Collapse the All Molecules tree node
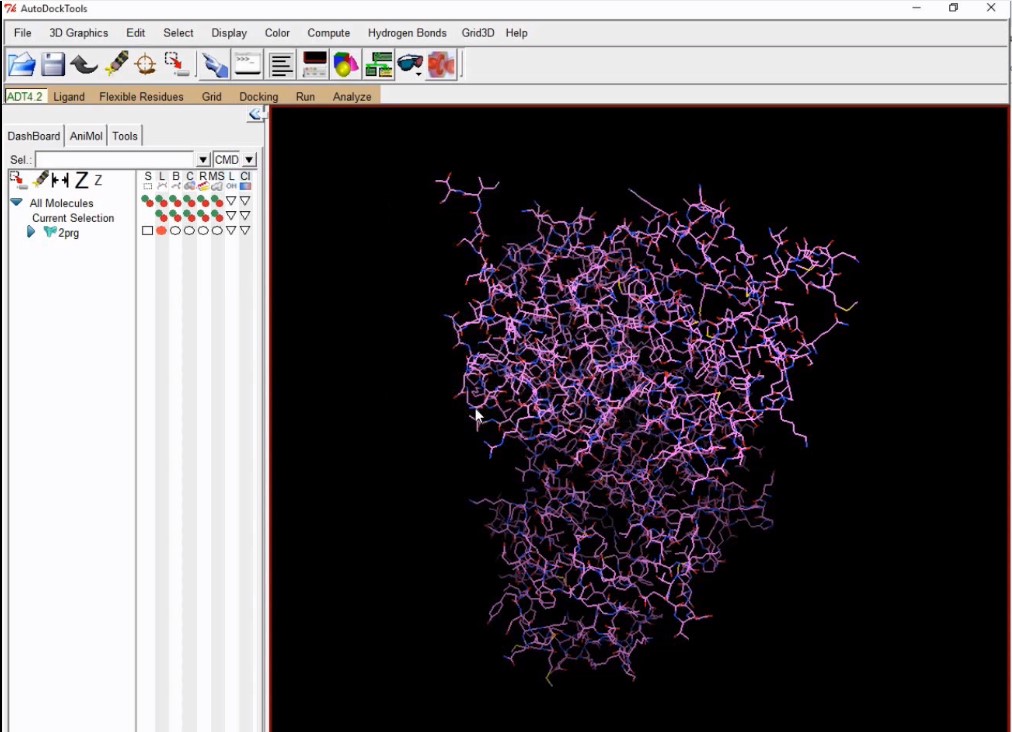 coord(16,202)
